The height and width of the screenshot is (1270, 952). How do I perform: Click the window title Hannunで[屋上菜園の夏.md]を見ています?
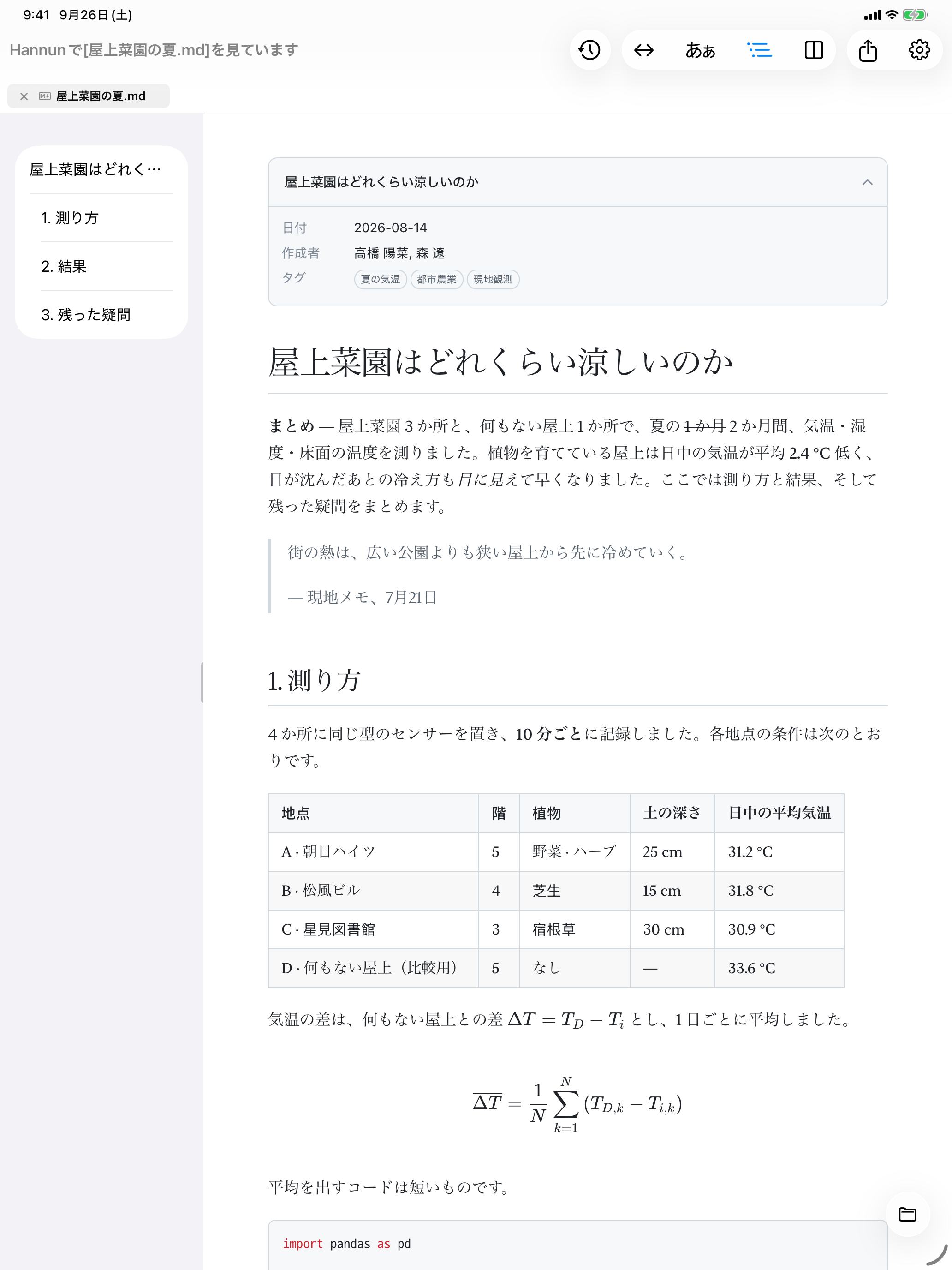(154, 50)
